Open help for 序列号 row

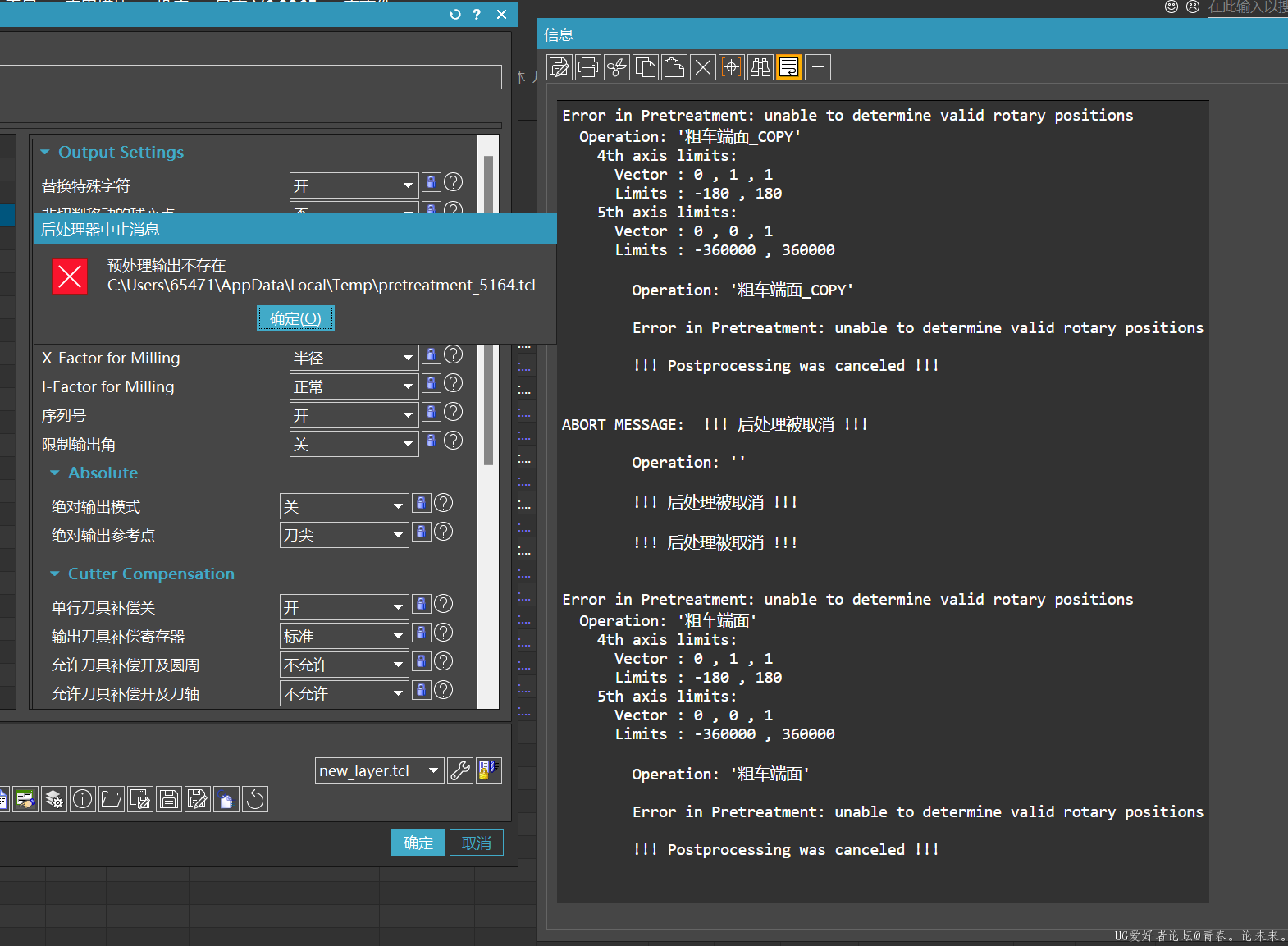click(453, 412)
